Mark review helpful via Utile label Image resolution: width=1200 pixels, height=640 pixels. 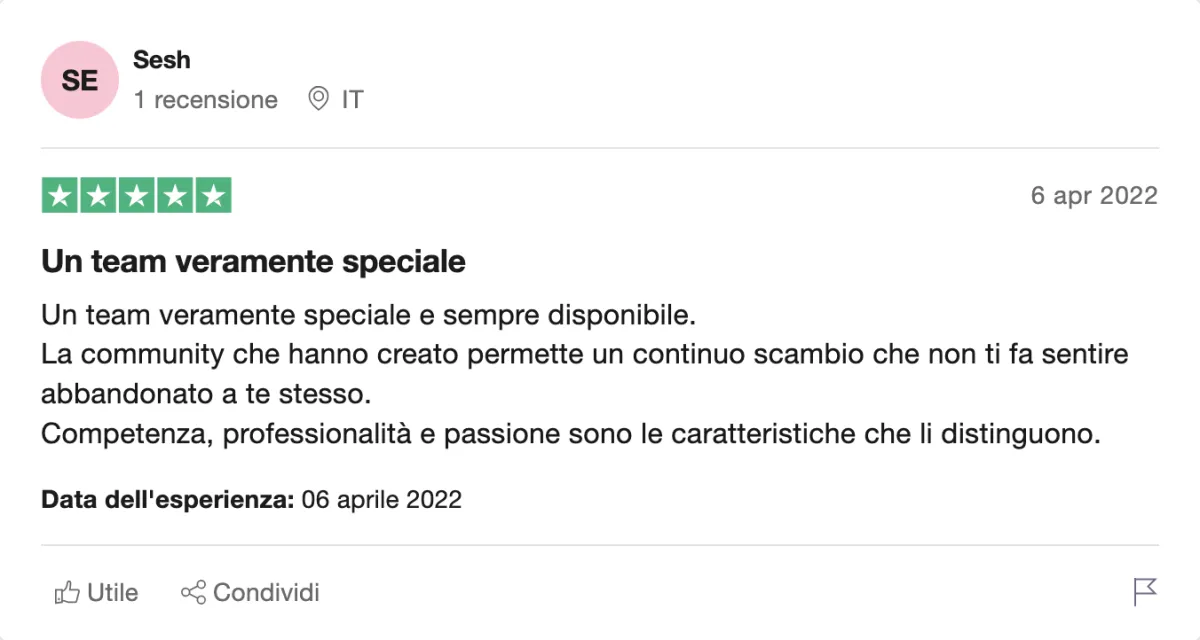pyautogui.click(x=113, y=593)
